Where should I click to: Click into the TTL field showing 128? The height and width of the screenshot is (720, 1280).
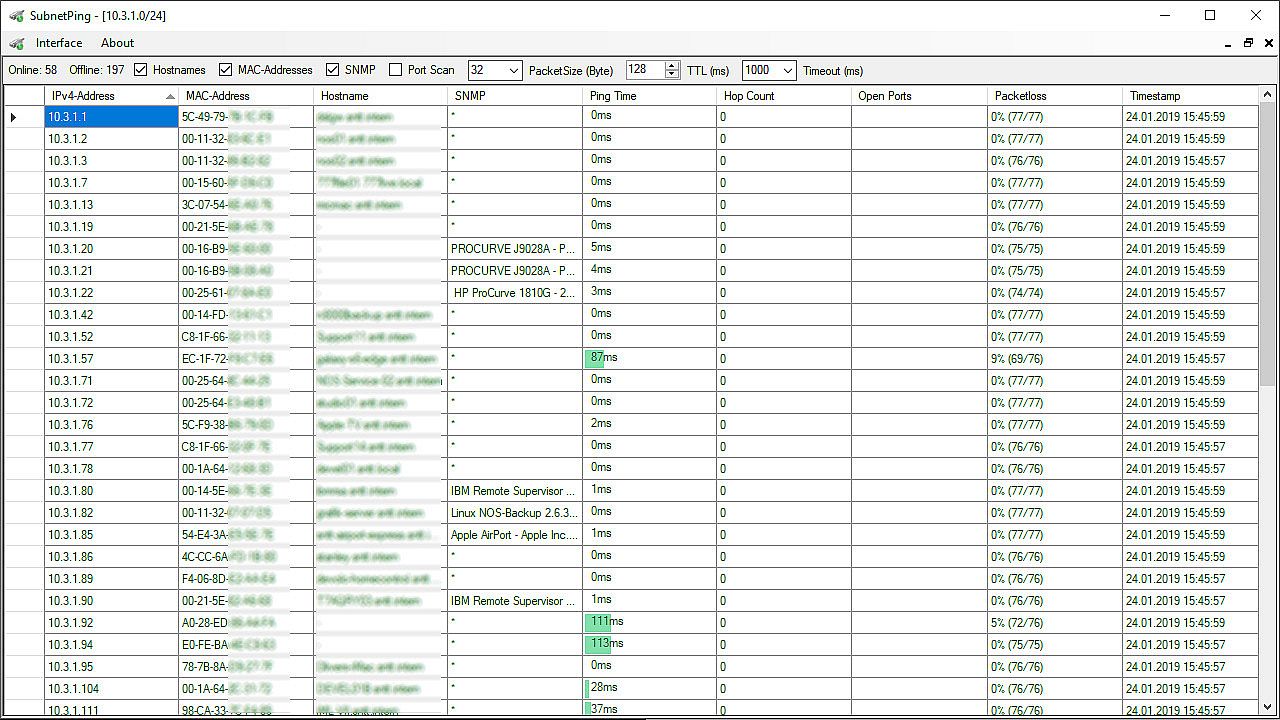pos(645,70)
